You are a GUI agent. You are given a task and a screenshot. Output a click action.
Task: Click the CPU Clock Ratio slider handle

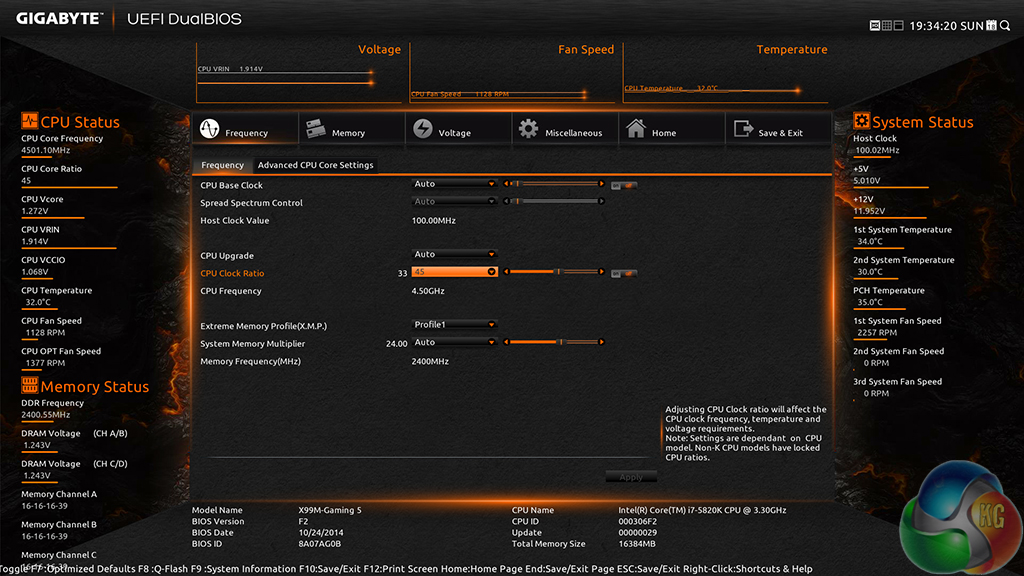557,272
